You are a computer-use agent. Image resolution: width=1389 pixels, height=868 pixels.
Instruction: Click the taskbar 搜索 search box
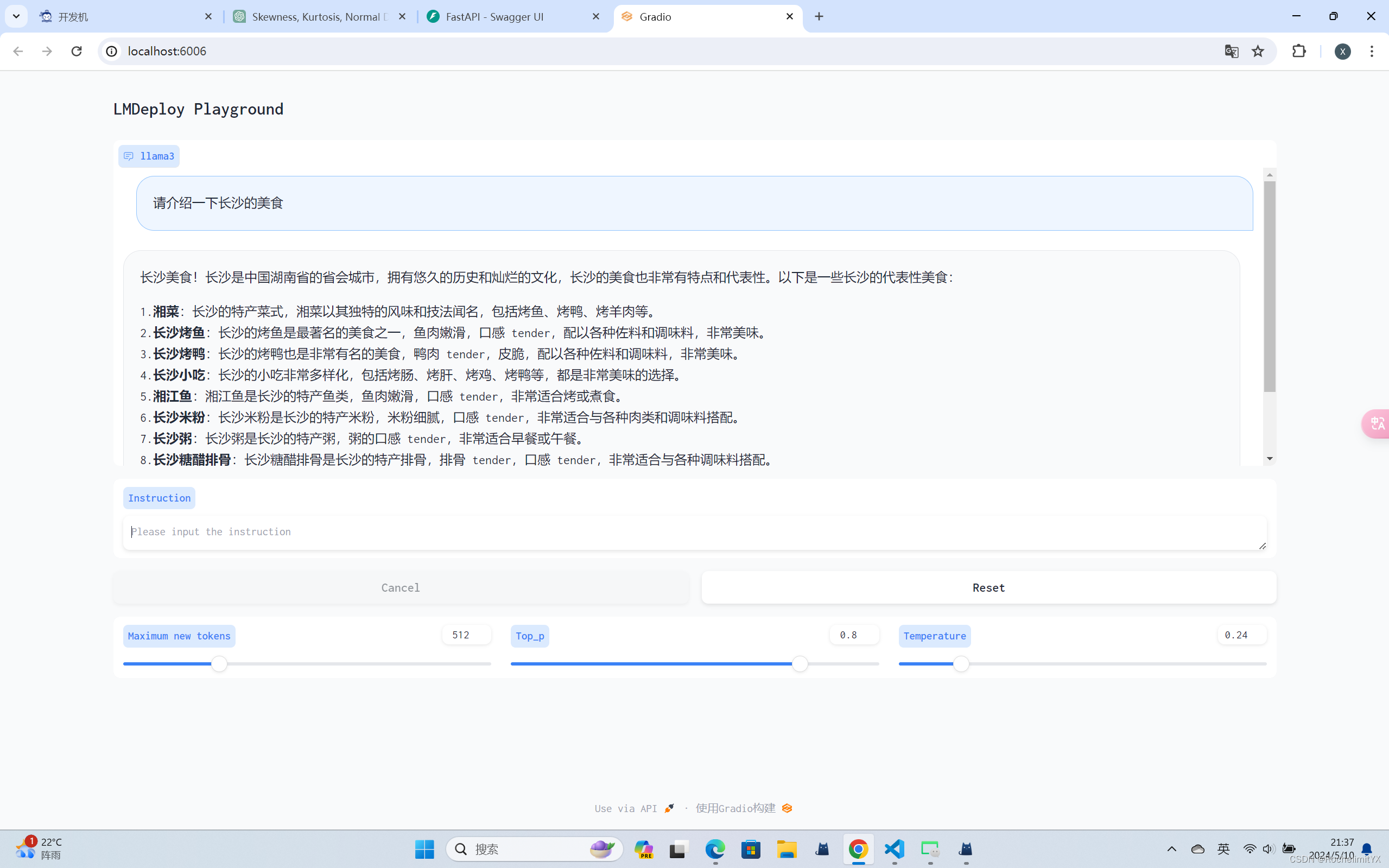[534, 849]
